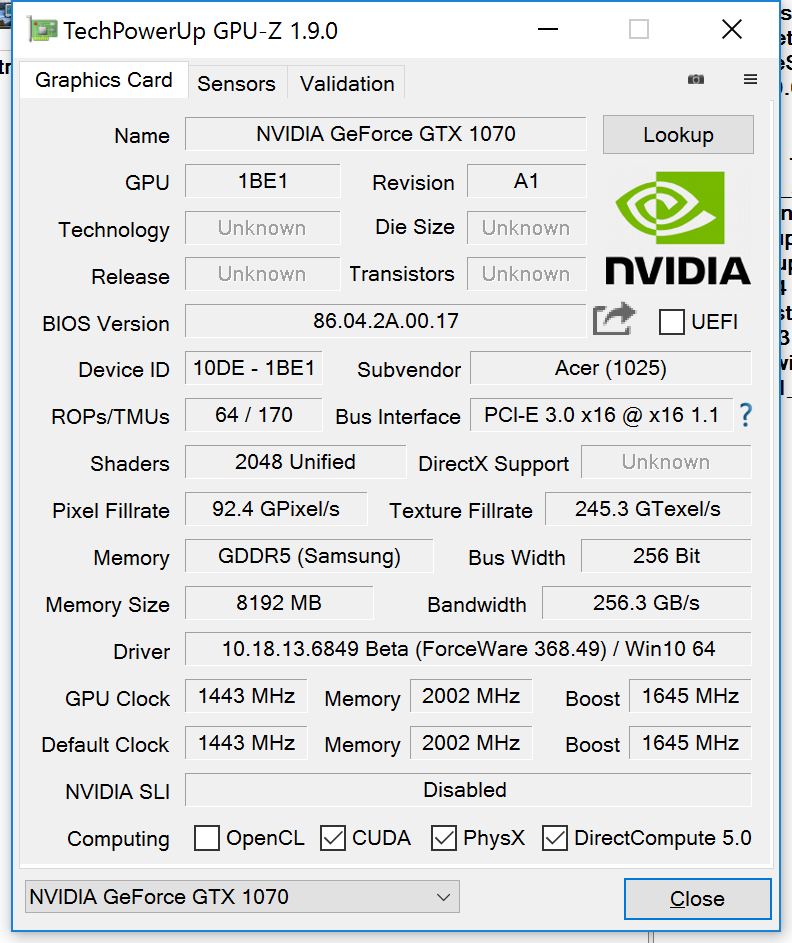Click the Lookup button

click(678, 135)
